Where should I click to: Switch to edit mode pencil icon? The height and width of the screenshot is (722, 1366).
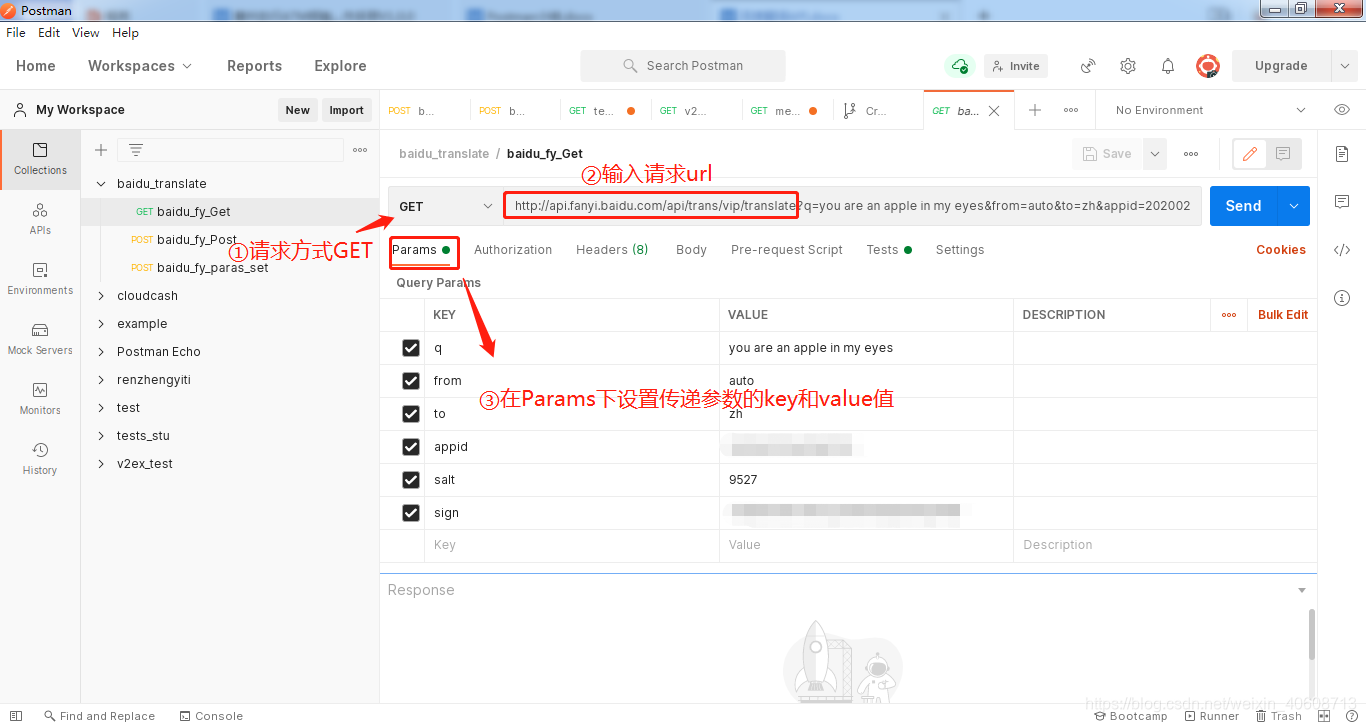click(x=1250, y=154)
